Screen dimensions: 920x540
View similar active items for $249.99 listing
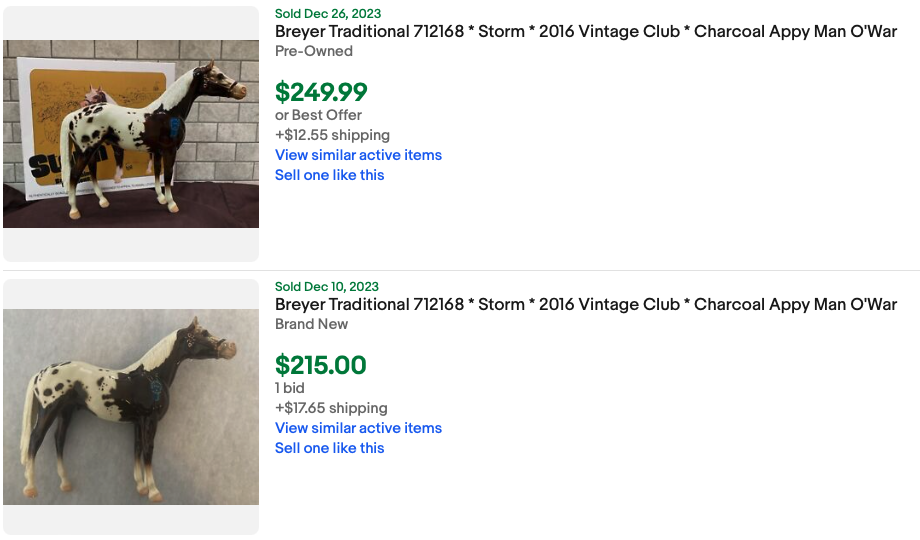pos(358,155)
